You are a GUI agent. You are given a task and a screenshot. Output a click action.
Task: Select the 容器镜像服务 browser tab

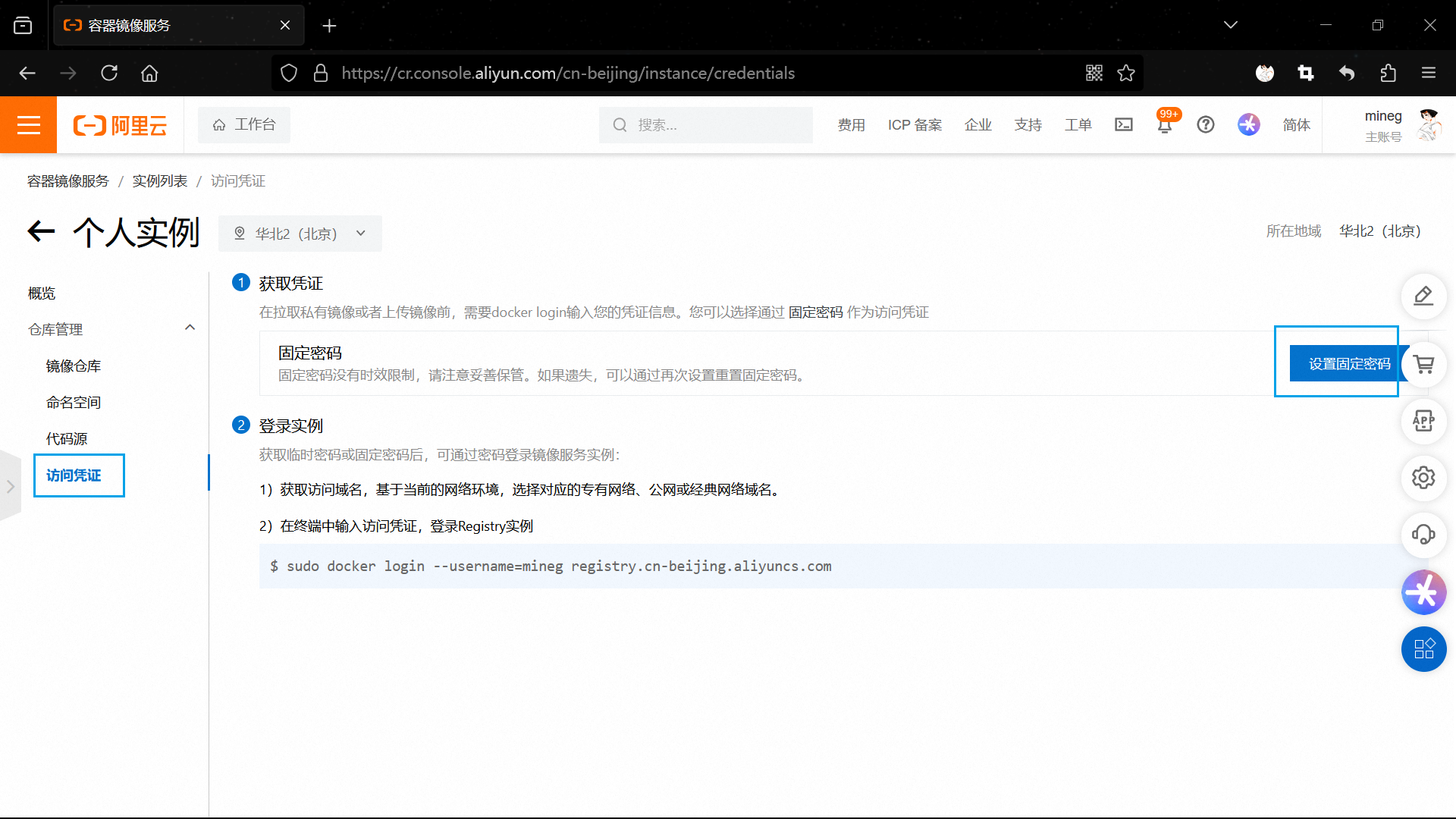[179, 25]
